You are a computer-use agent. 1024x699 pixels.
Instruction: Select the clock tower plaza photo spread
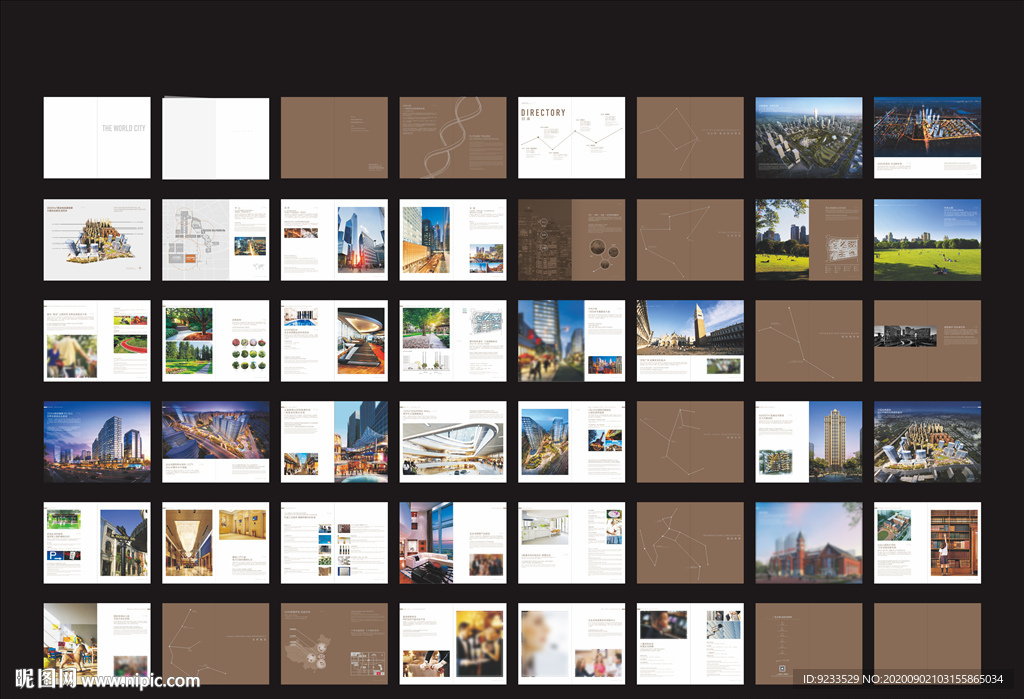(x=690, y=341)
